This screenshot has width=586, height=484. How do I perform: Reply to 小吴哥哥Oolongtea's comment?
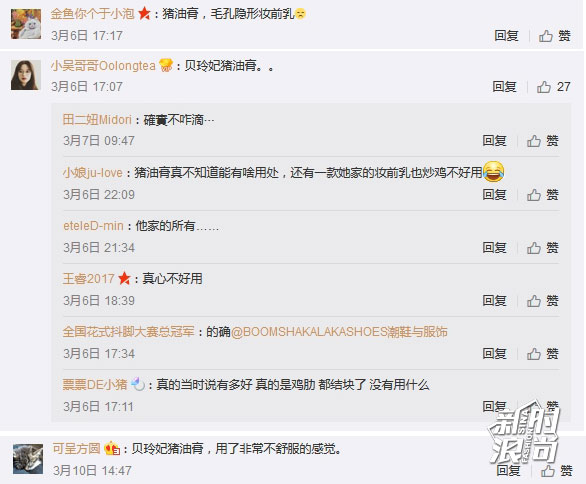(x=505, y=87)
